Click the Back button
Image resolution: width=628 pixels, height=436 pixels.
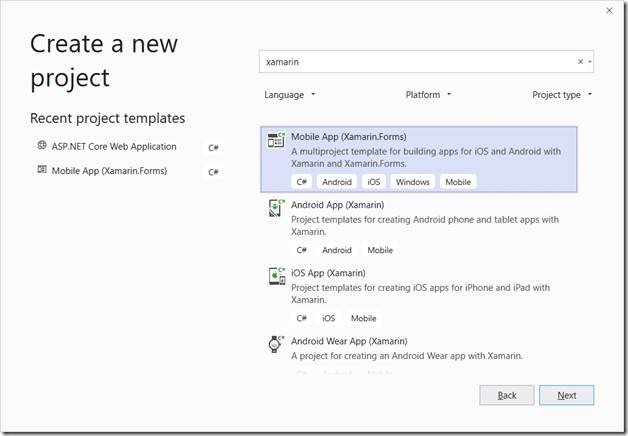click(x=507, y=395)
